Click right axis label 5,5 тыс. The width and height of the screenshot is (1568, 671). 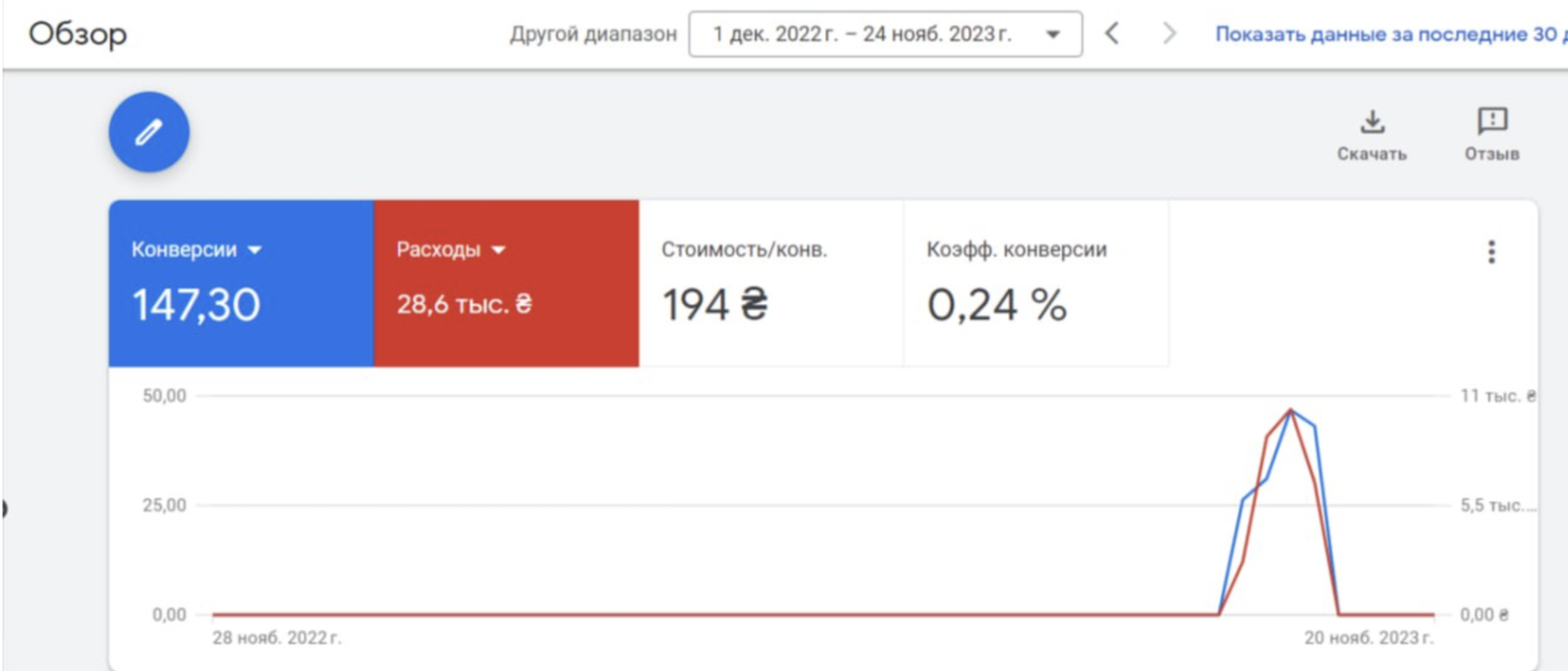pyautogui.click(x=1498, y=505)
